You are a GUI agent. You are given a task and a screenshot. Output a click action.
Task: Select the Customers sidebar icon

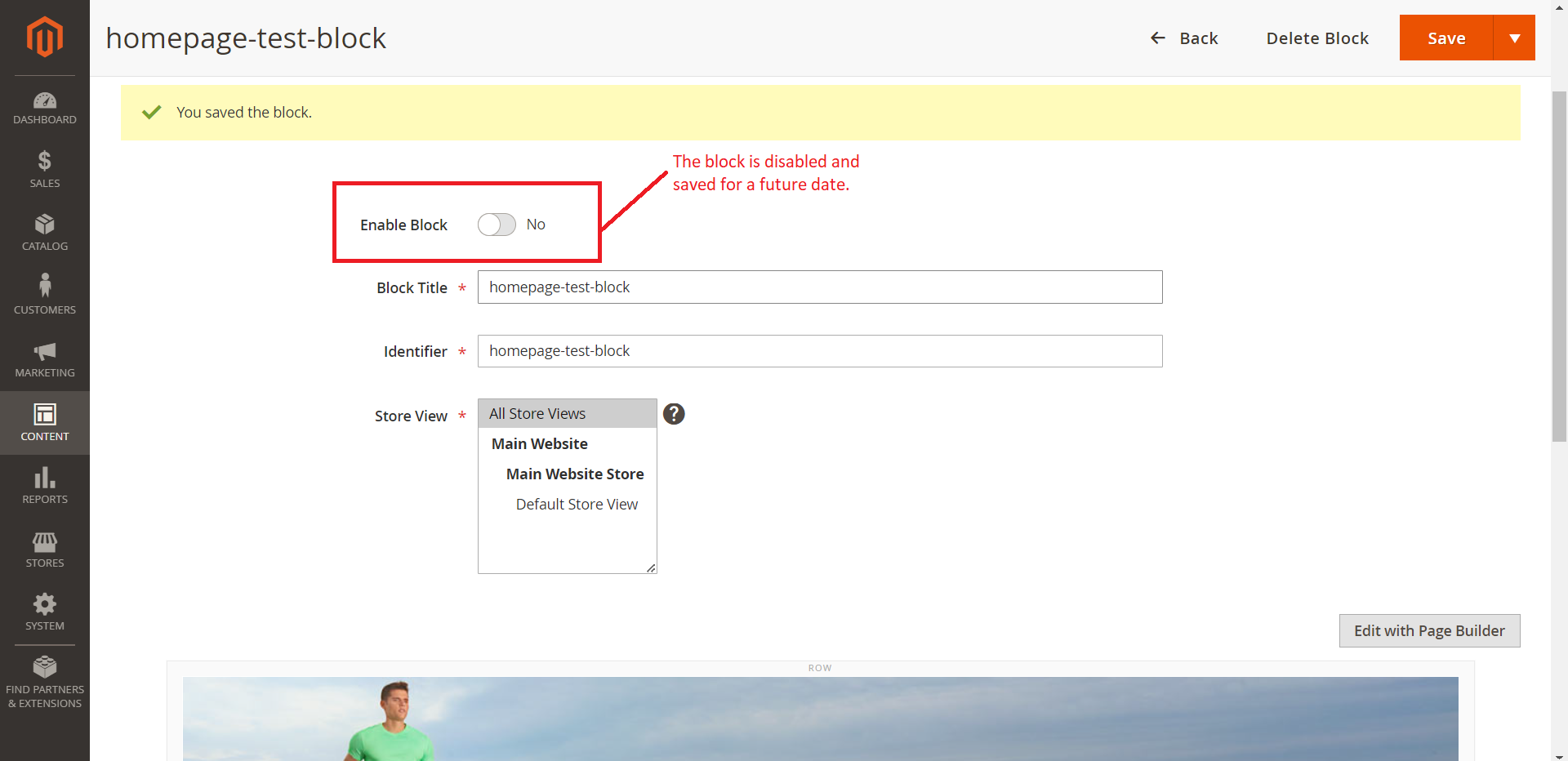click(x=45, y=294)
